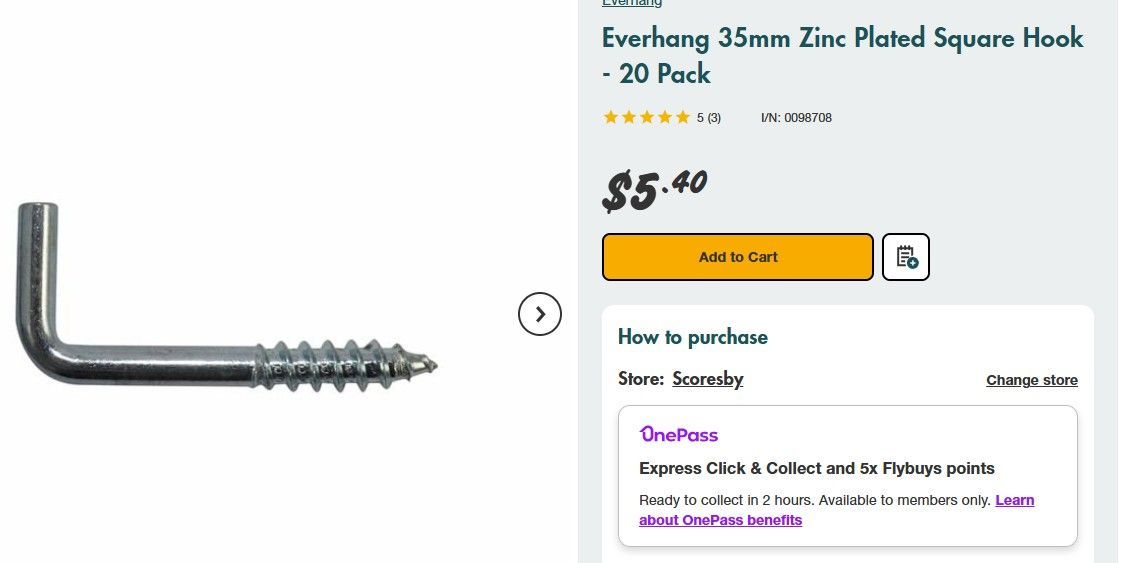Click the fourth rating star

pos(665,118)
